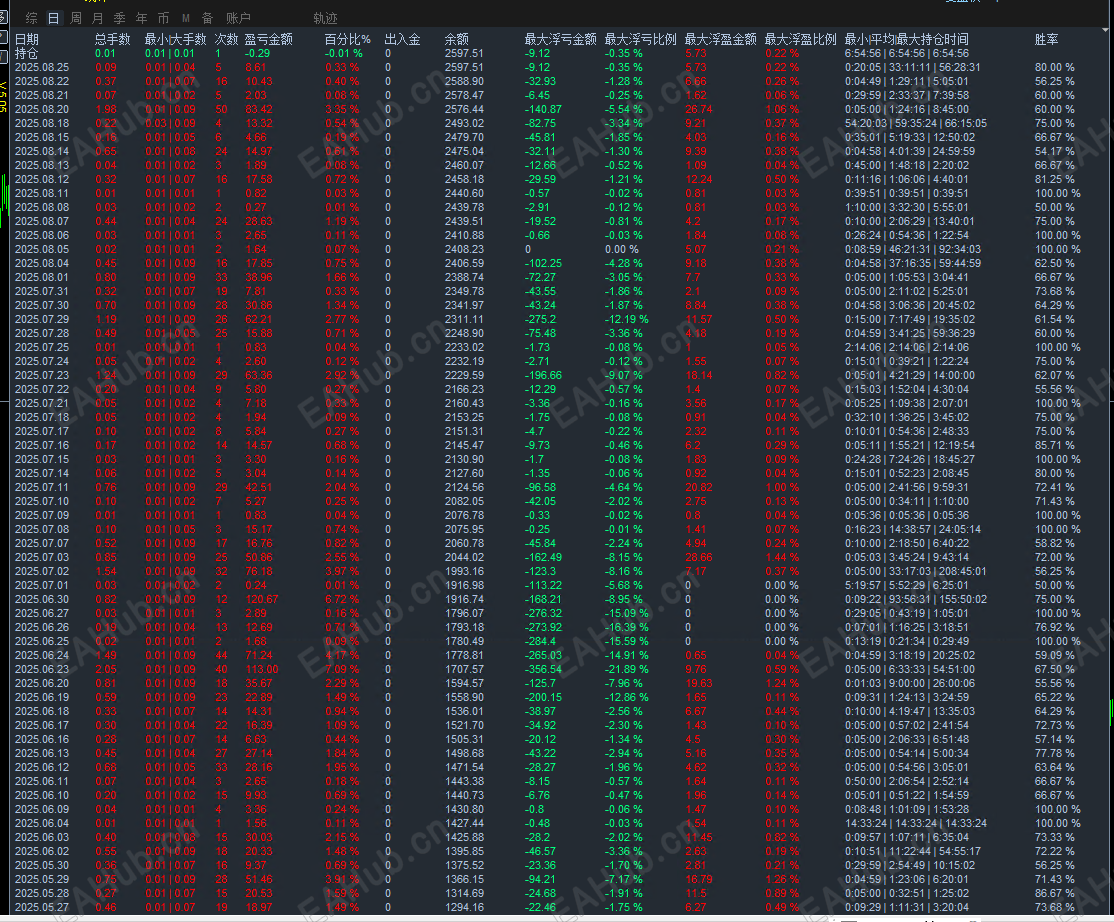Click holding time 54:20:03 | 59:35:24 | 66:15:05
1114x922 pixels.
tap(916, 124)
